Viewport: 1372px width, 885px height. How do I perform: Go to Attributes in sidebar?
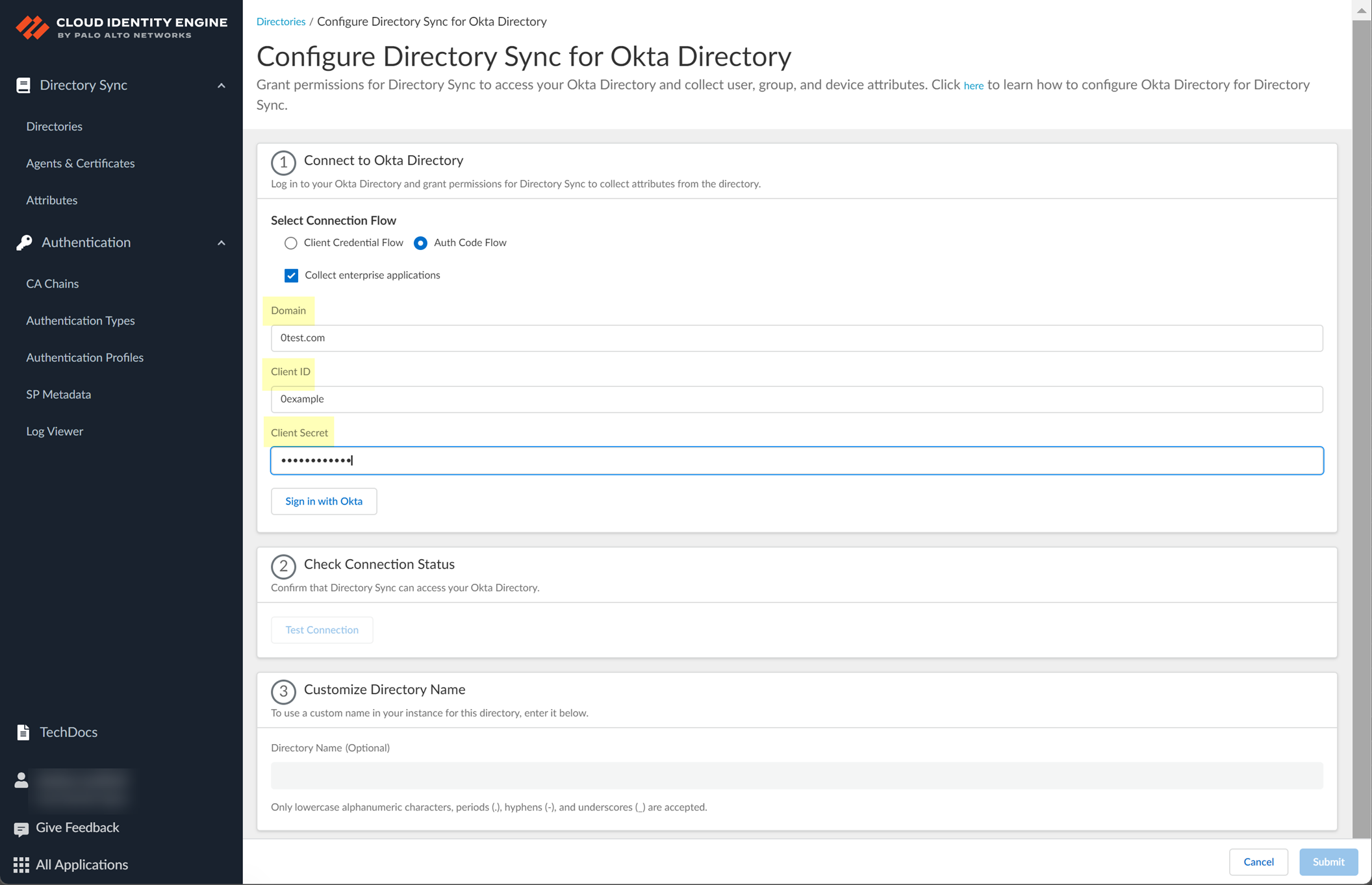(x=52, y=200)
